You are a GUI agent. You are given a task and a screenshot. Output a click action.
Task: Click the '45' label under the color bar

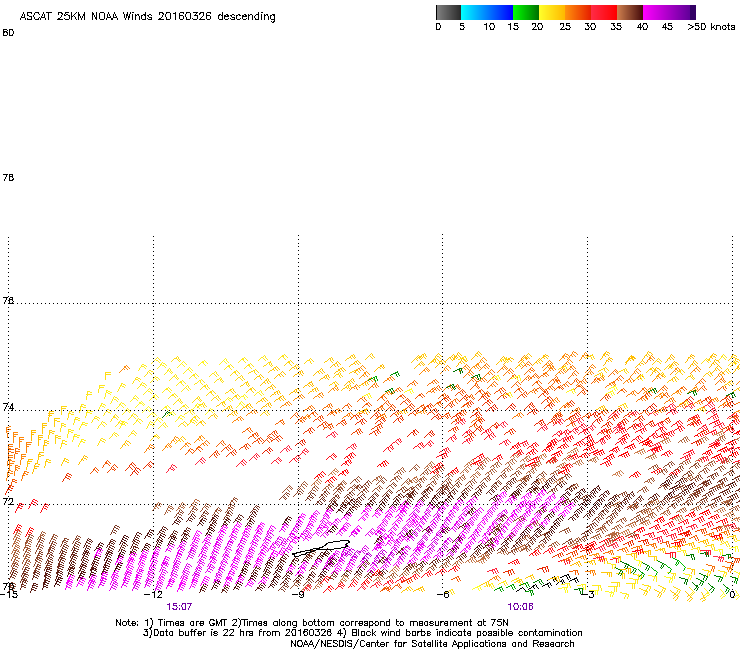(x=667, y=27)
